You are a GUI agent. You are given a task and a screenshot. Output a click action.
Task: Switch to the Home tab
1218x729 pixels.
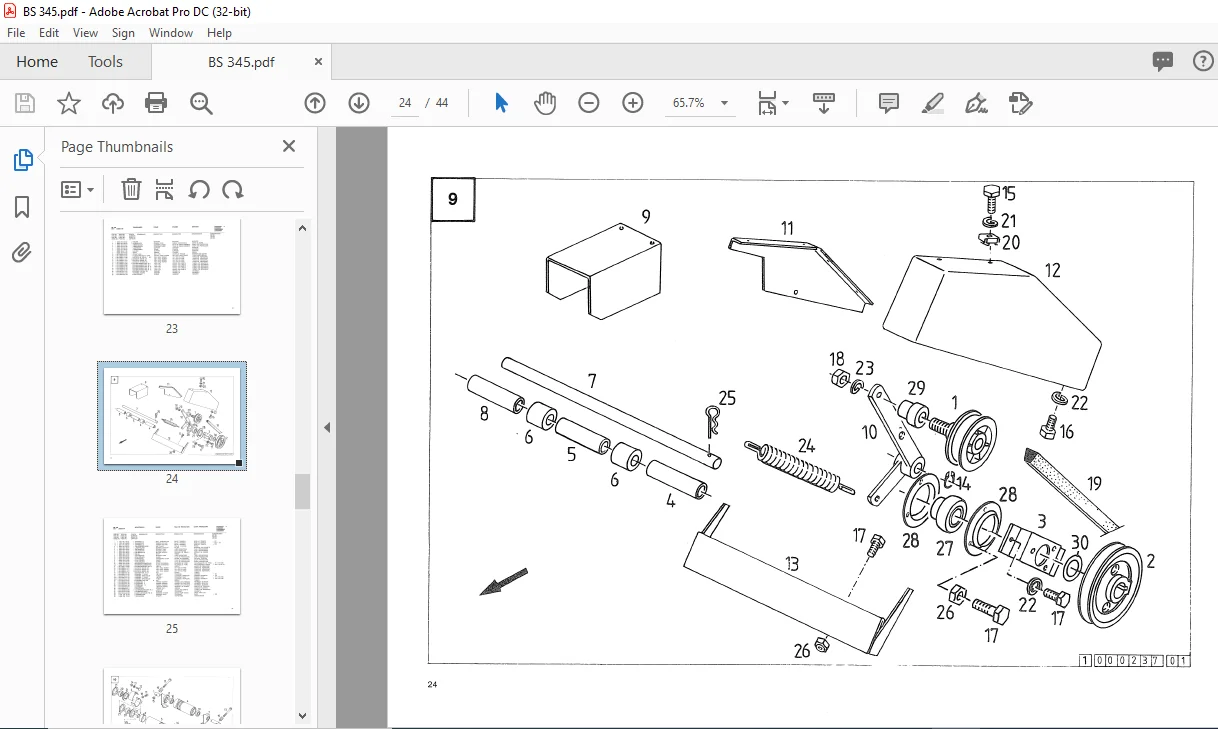[x=37, y=62]
